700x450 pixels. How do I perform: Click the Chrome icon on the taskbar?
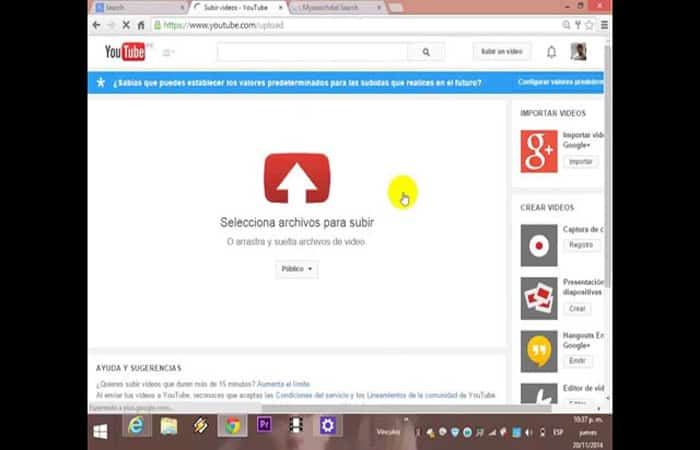tap(233, 425)
